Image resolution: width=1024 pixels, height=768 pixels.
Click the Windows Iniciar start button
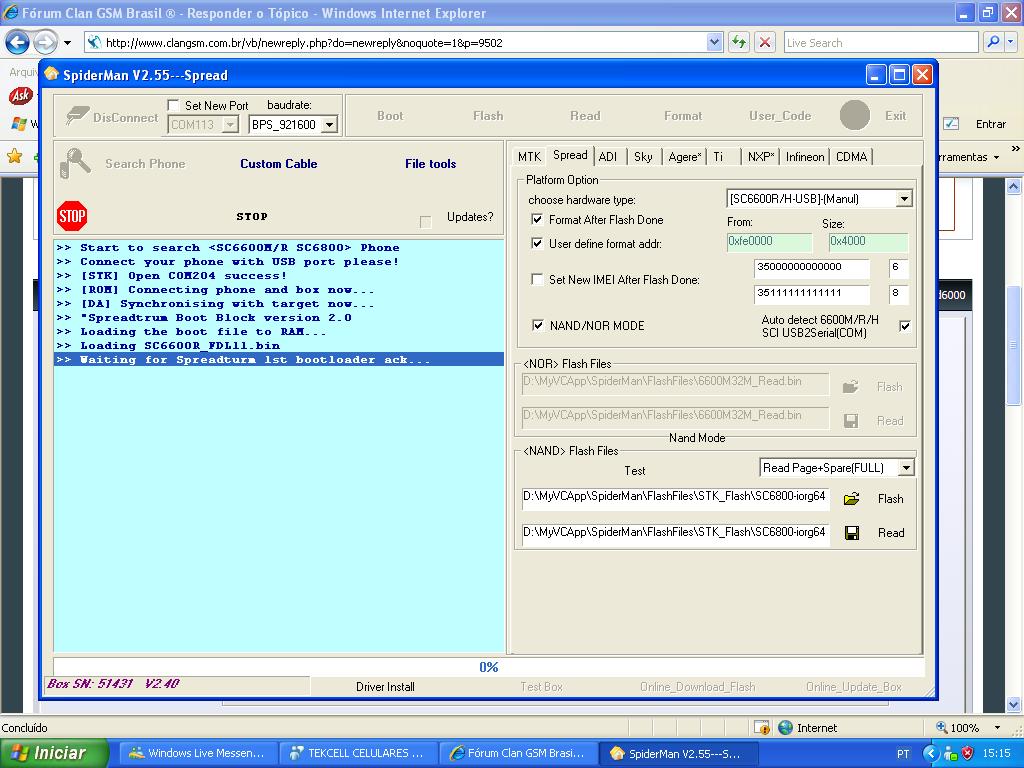coord(54,753)
